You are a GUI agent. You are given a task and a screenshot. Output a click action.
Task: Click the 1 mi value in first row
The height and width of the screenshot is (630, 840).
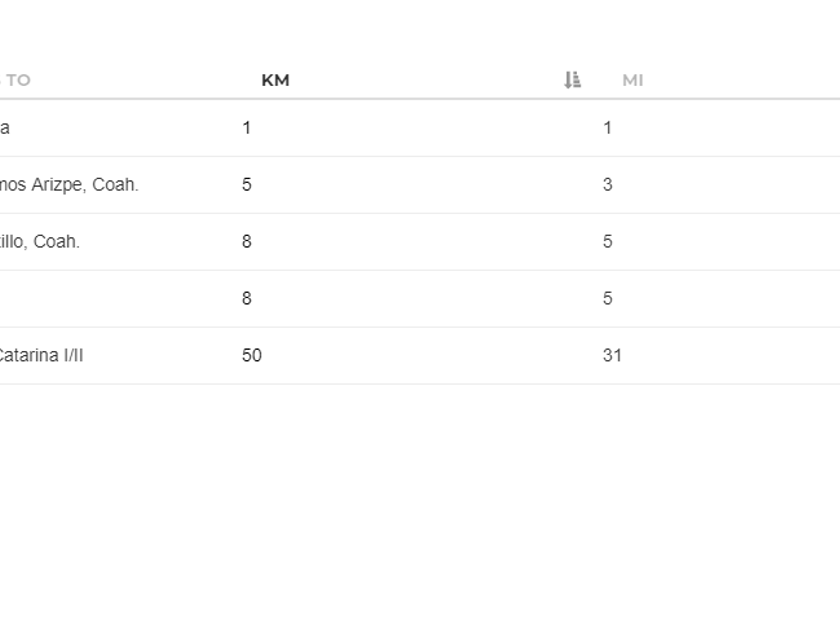607,128
